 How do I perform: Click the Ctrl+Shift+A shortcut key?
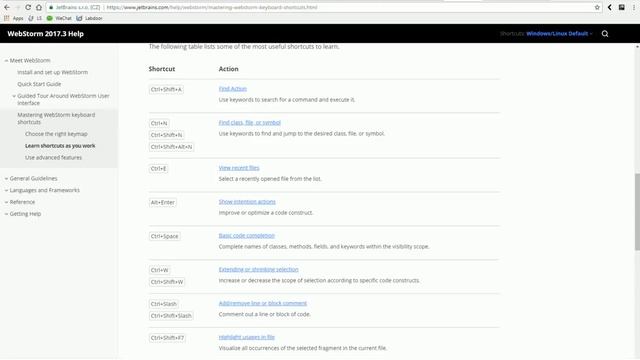166,89
